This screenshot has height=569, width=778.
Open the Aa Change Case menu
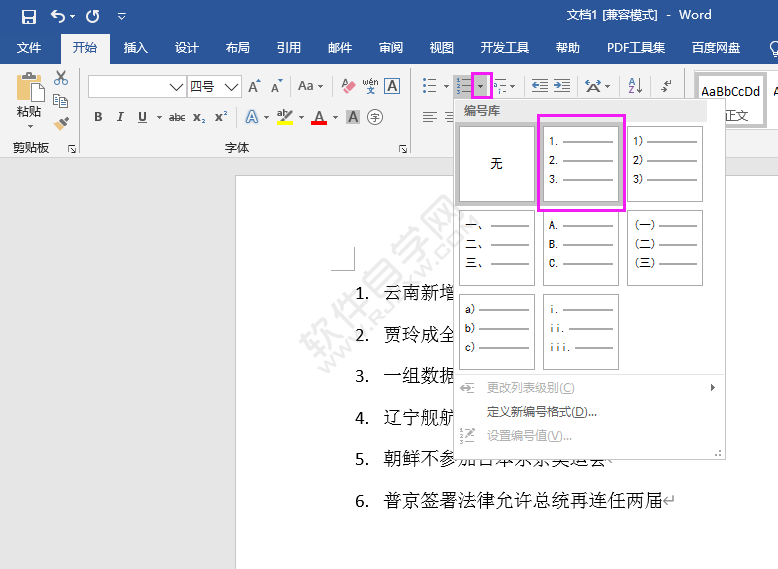coord(310,86)
